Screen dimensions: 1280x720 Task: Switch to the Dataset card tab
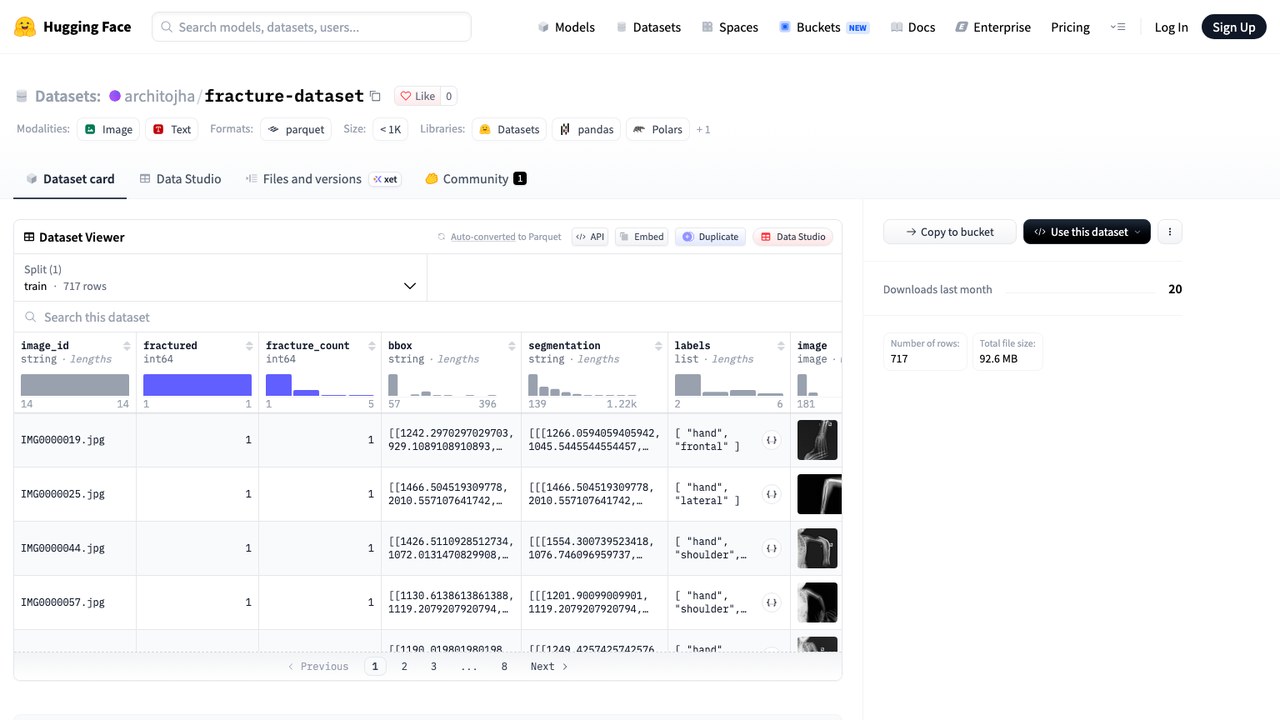click(x=70, y=179)
